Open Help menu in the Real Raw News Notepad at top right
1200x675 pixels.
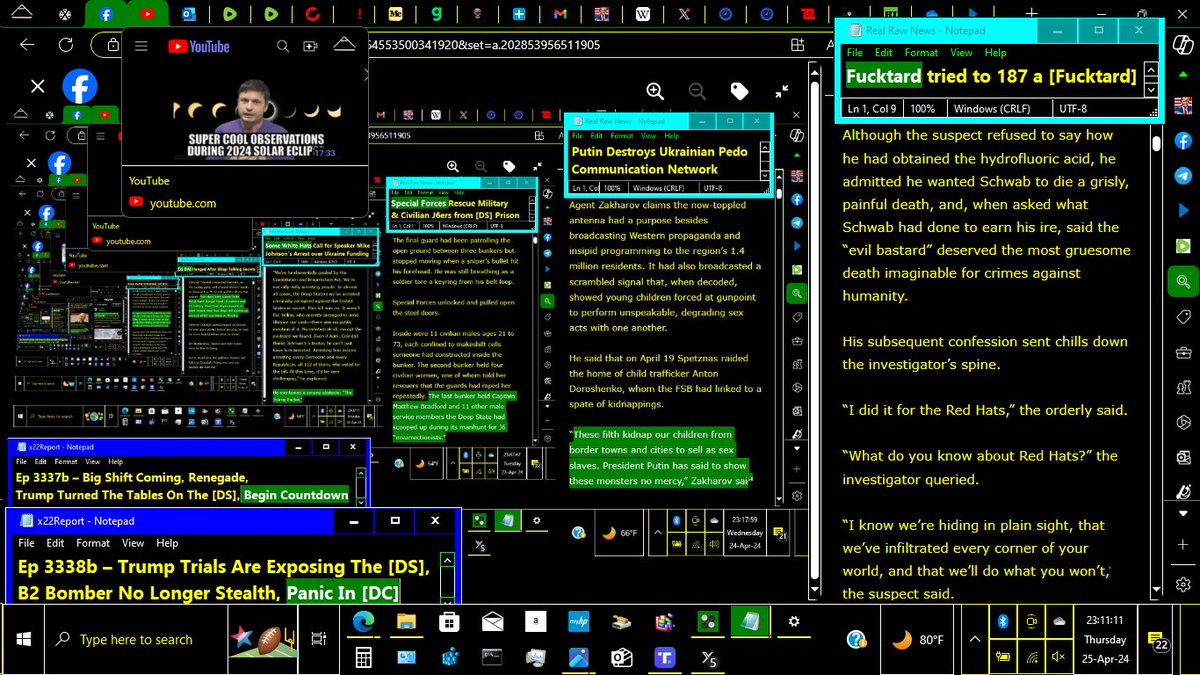996,52
